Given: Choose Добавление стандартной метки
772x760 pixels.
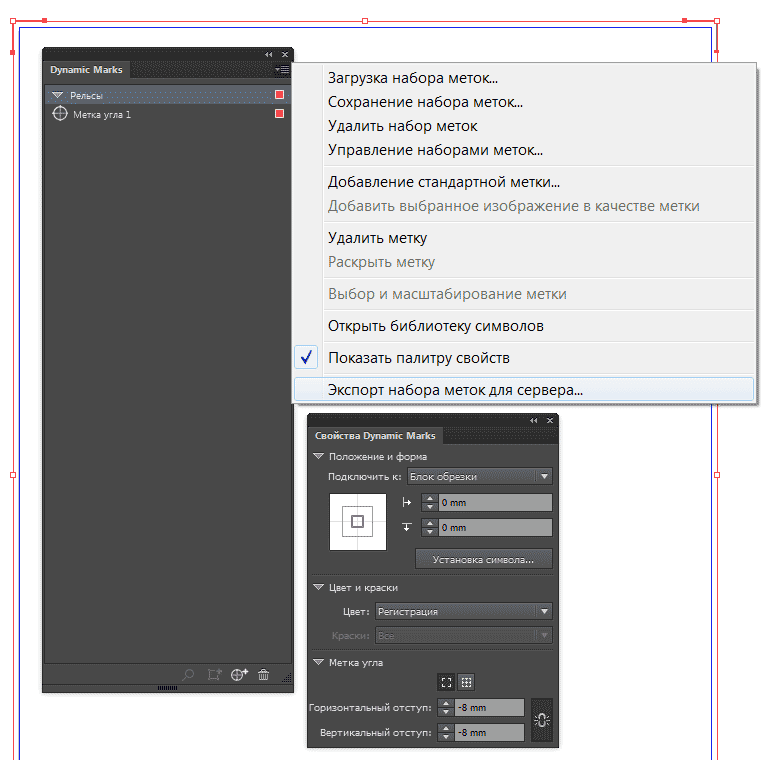Looking at the screenshot, I should pyautogui.click(x=523, y=182).
